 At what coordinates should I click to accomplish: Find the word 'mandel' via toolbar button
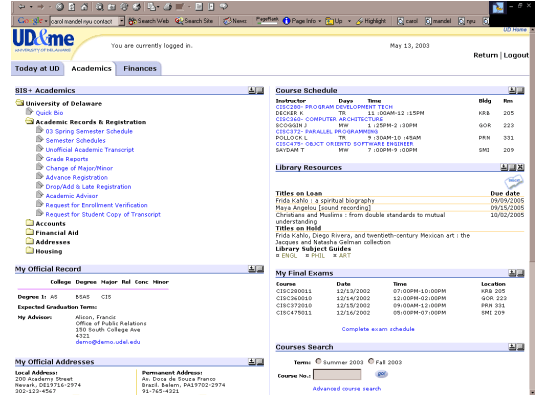[438, 21]
